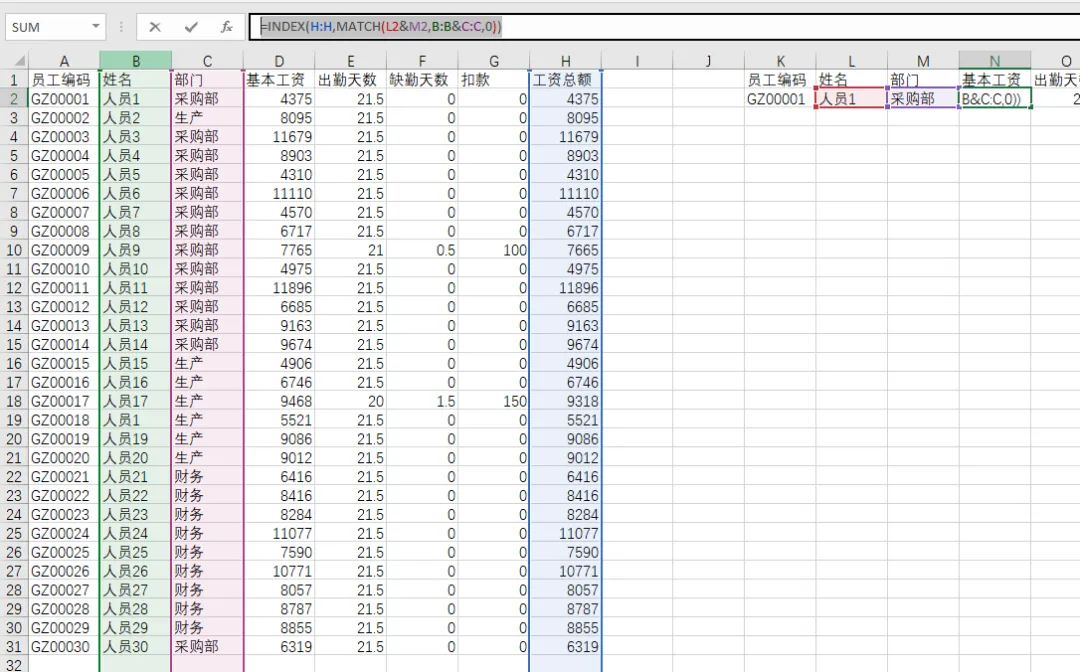The height and width of the screenshot is (672, 1080).
Task: Select column A header
Action: 64,61
